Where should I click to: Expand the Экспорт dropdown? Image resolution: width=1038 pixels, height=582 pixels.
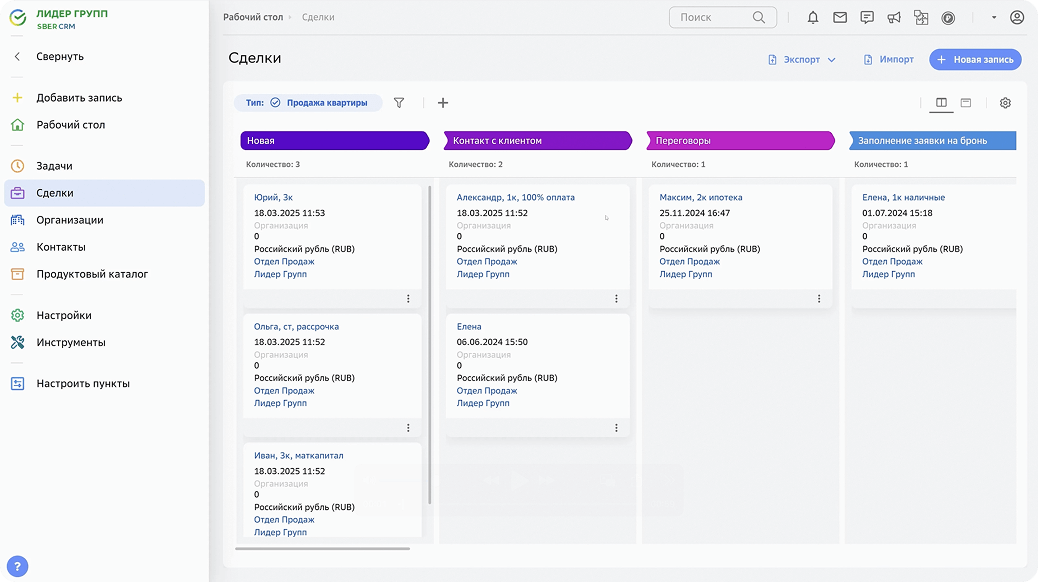pos(802,60)
